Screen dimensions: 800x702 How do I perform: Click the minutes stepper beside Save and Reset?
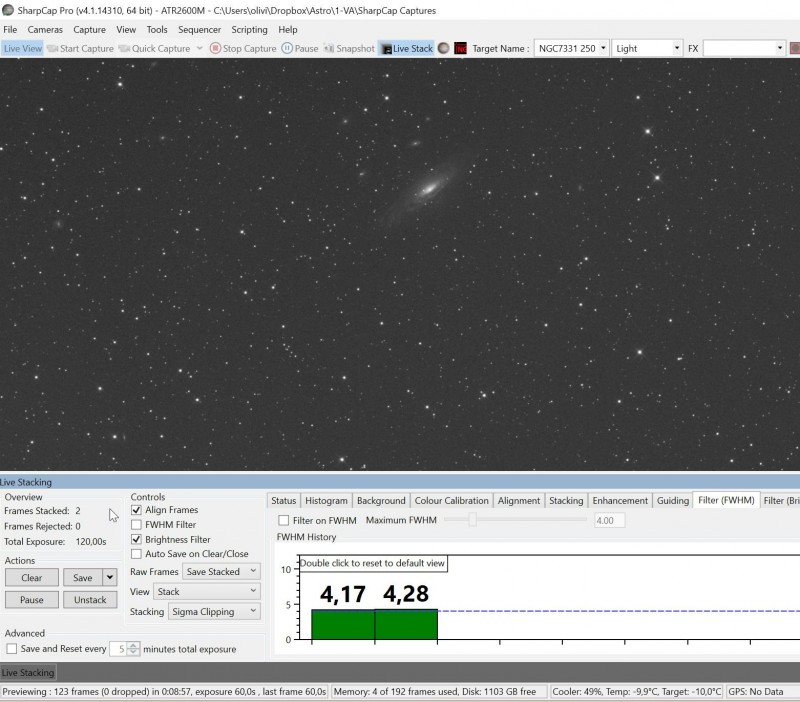point(133,649)
